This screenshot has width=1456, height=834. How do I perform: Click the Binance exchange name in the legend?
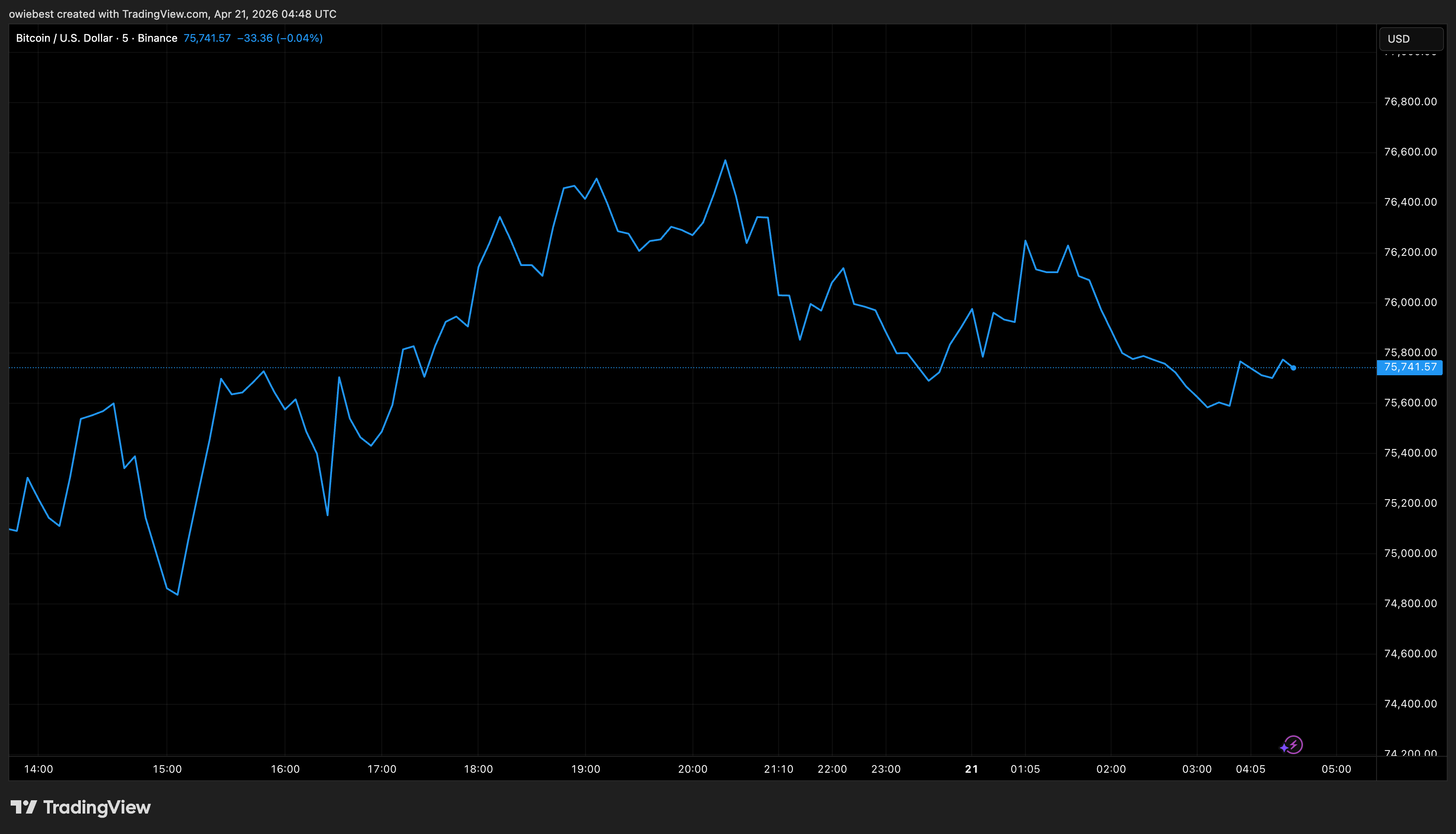coord(158,38)
